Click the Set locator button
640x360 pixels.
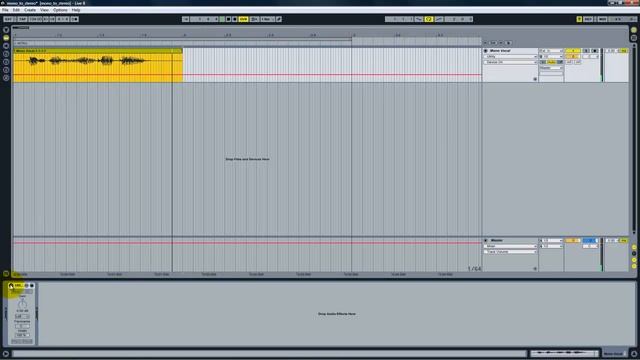pyautogui.click(x=493, y=43)
